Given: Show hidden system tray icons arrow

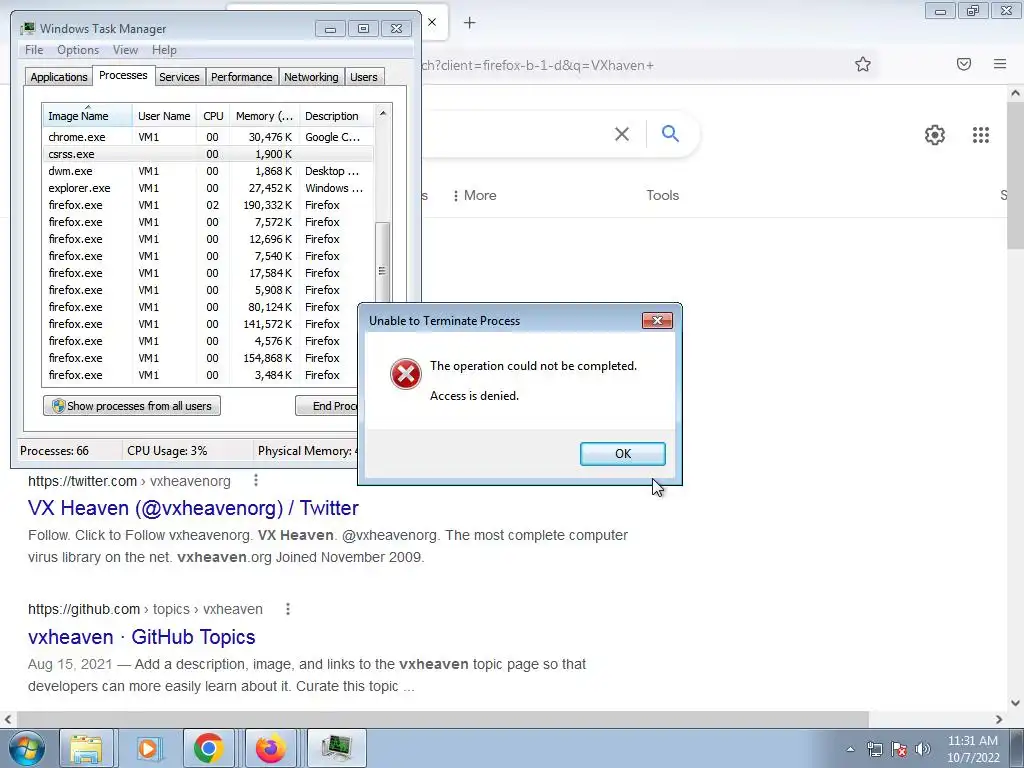Looking at the screenshot, I should pos(850,749).
